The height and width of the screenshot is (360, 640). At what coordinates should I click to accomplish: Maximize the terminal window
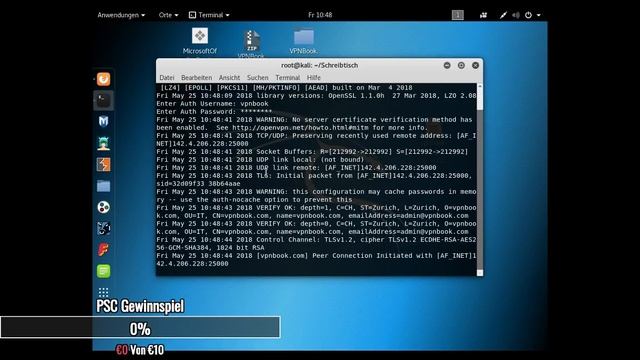pos(461,65)
